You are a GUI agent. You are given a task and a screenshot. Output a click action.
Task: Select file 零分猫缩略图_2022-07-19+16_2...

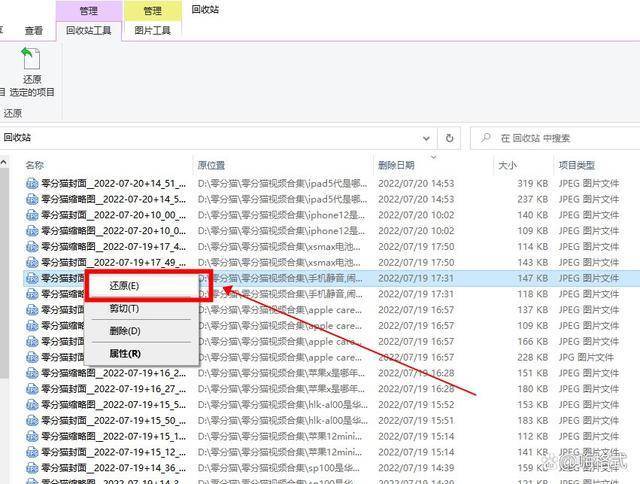[x=113, y=373]
